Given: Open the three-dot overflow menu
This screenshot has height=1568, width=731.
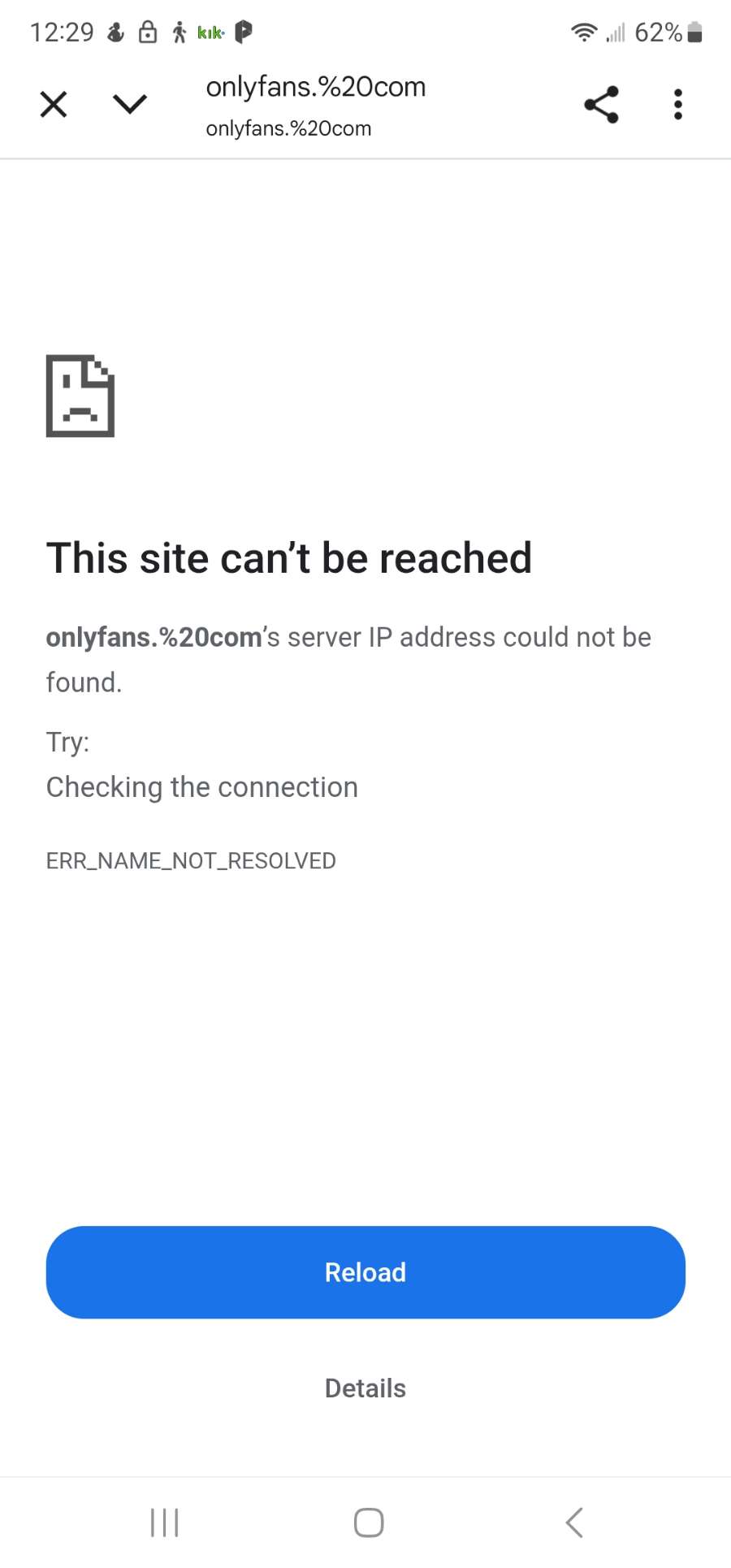Looking at the screenshot, I should click(677, 104).
